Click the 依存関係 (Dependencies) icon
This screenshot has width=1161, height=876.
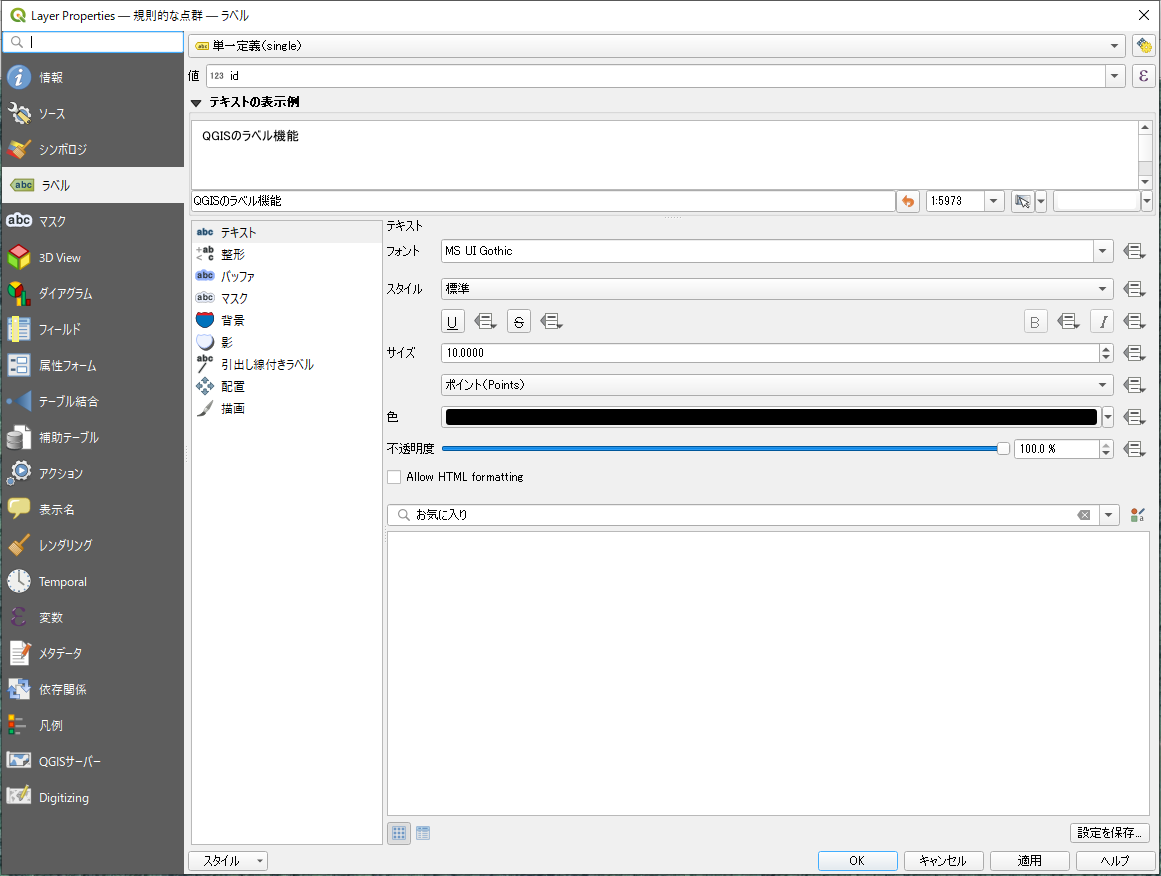[x=19, y=689]
